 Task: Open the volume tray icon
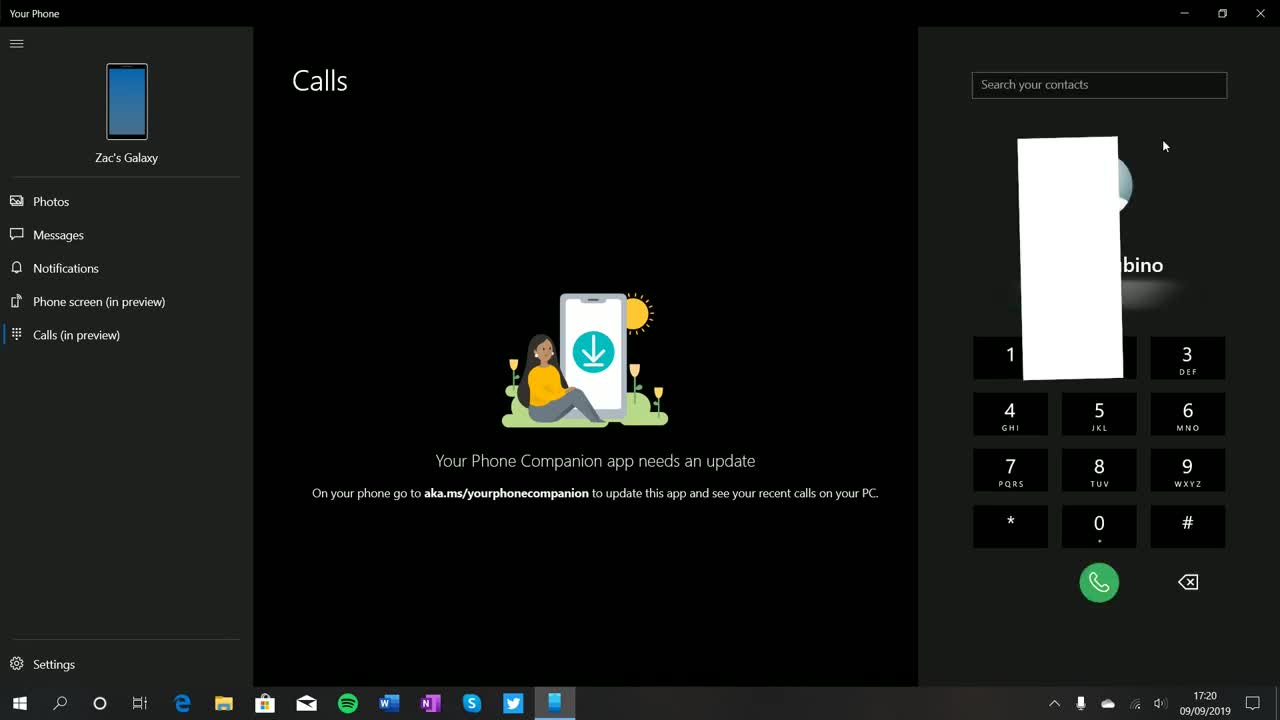pyautogui.click(x=1160, y=703)
